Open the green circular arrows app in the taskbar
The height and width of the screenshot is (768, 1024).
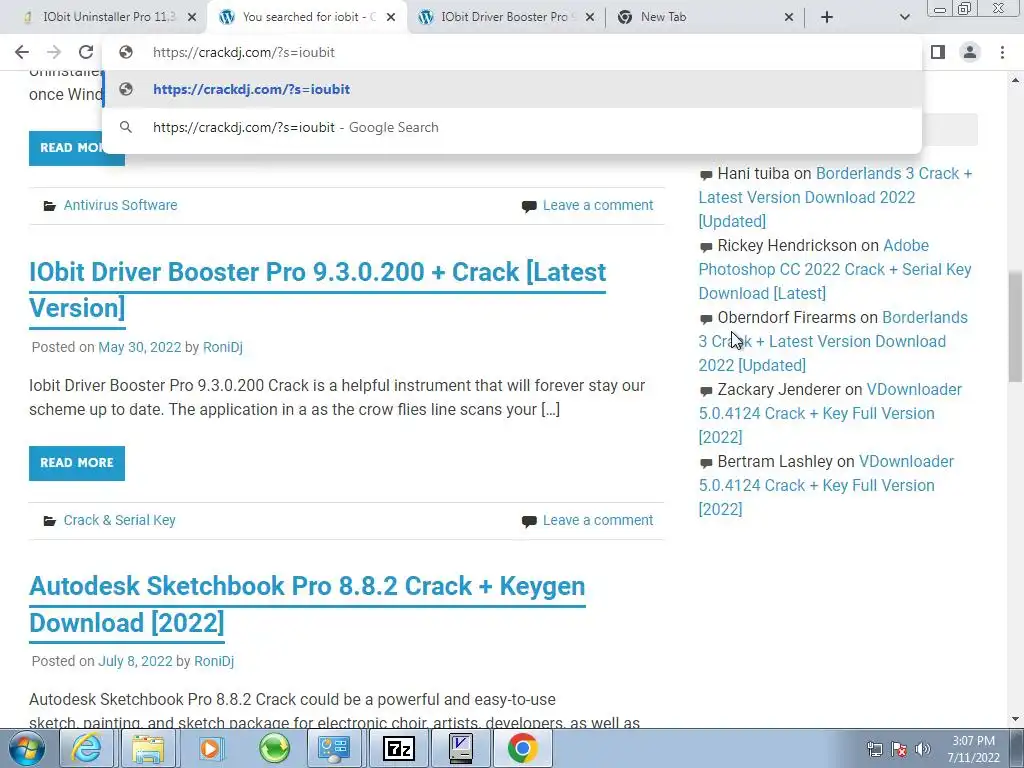click(x=274, y=748)
